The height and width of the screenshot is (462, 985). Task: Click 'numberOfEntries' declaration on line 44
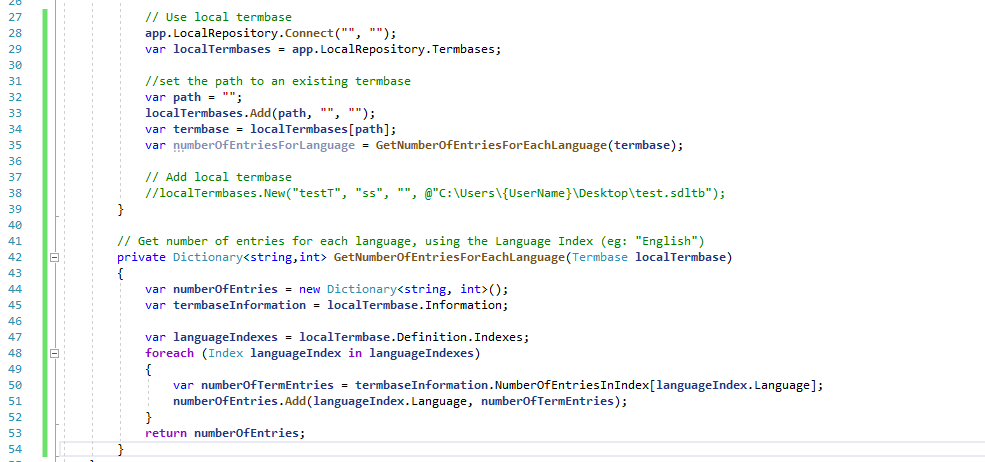click(x=226, y=289)
